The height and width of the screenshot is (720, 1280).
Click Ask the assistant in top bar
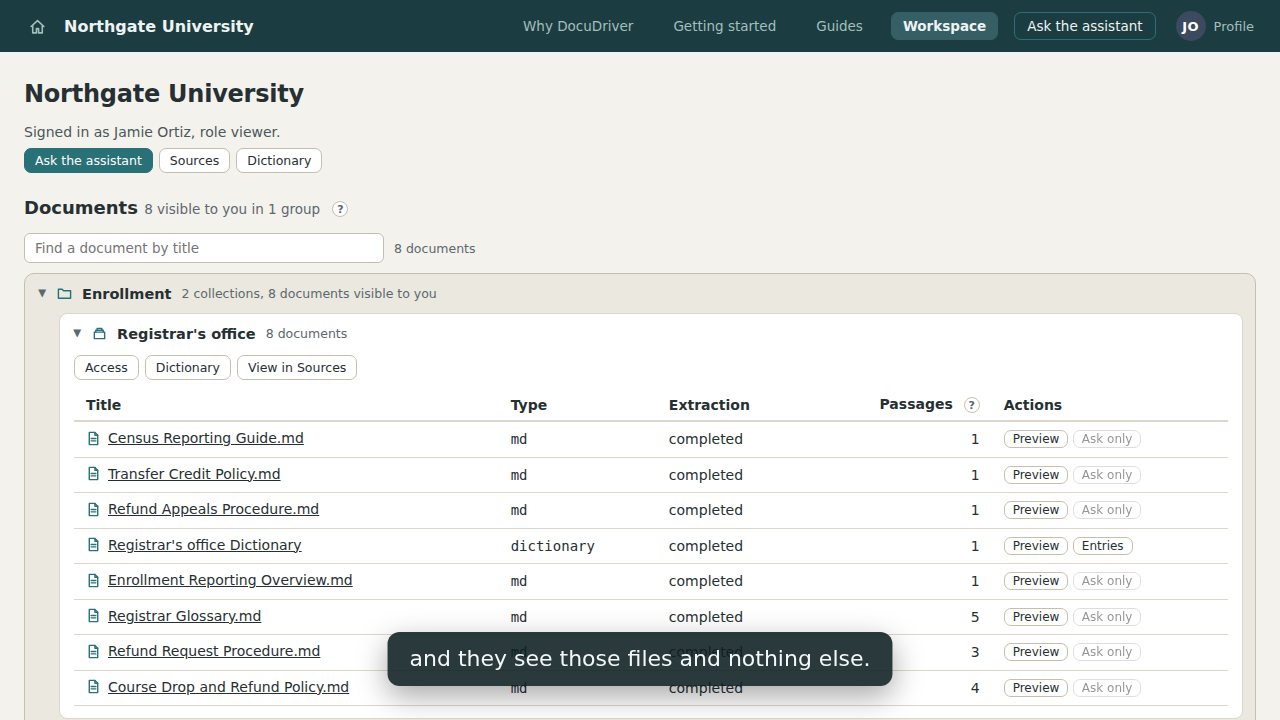click(x=1084, y=26)
